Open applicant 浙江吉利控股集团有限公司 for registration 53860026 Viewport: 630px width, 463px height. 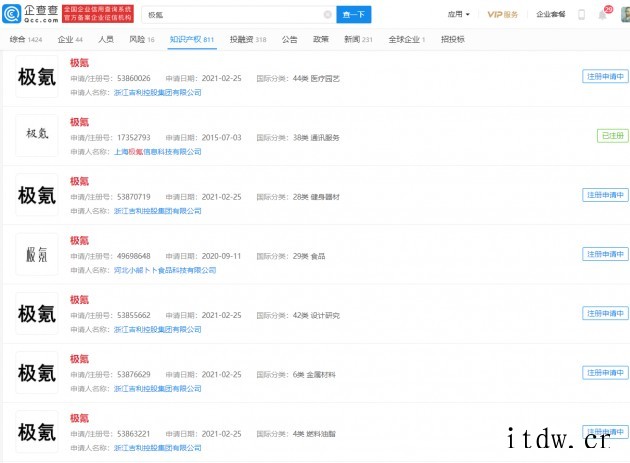point(158,92)
